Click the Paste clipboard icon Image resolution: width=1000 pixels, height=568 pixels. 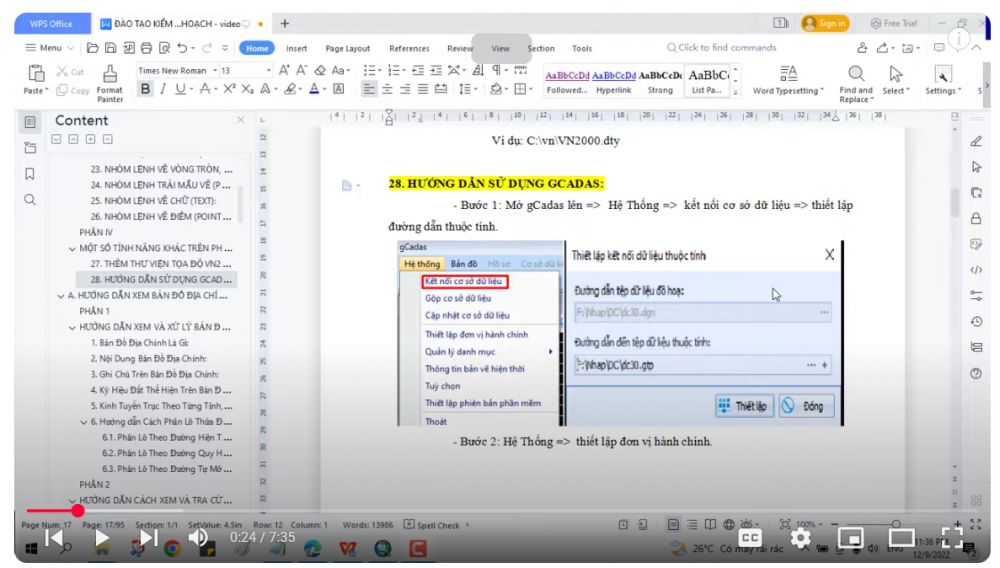[x=35, y=73]
